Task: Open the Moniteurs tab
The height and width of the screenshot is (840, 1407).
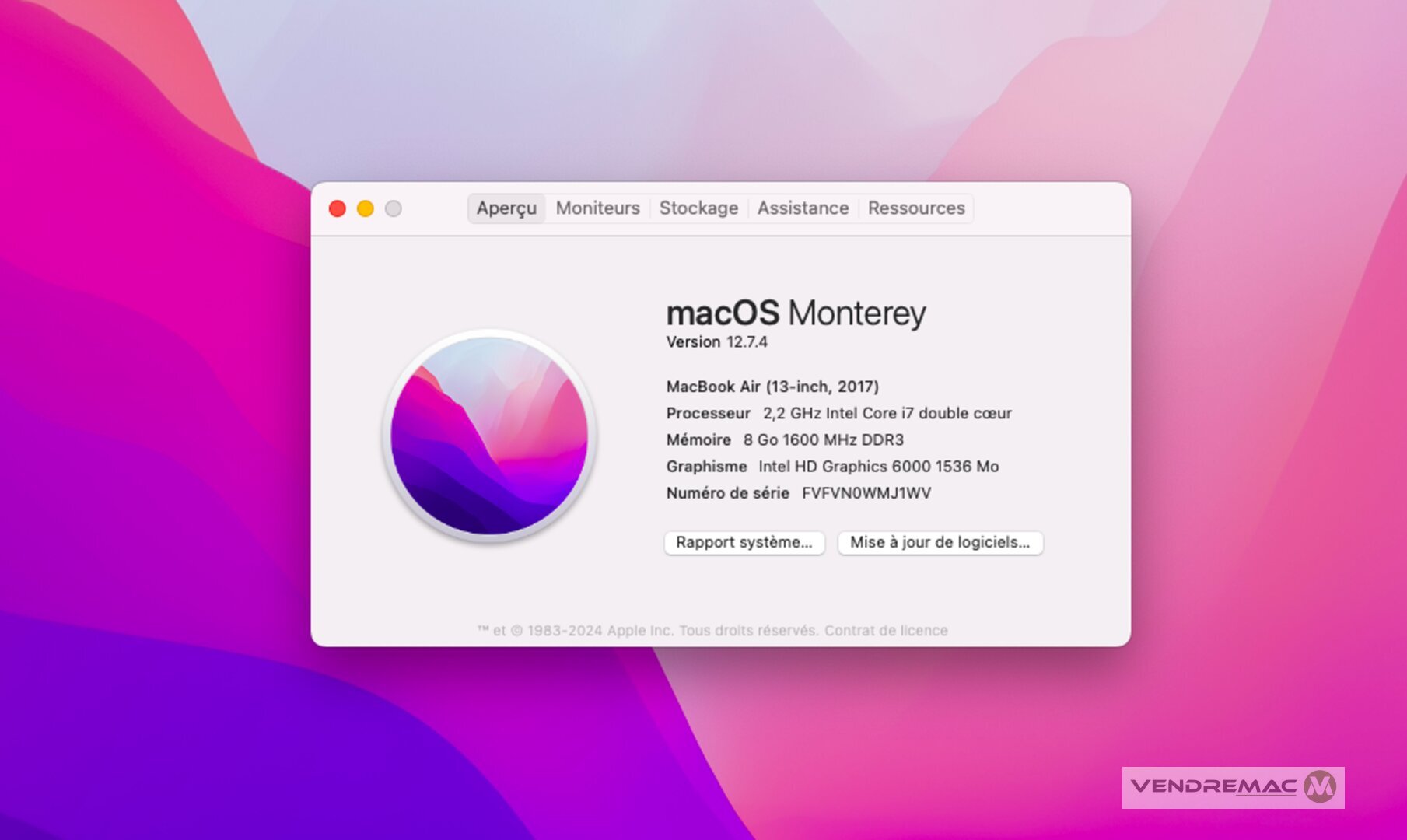Action: pyautogui.click(x=597, y=208)
